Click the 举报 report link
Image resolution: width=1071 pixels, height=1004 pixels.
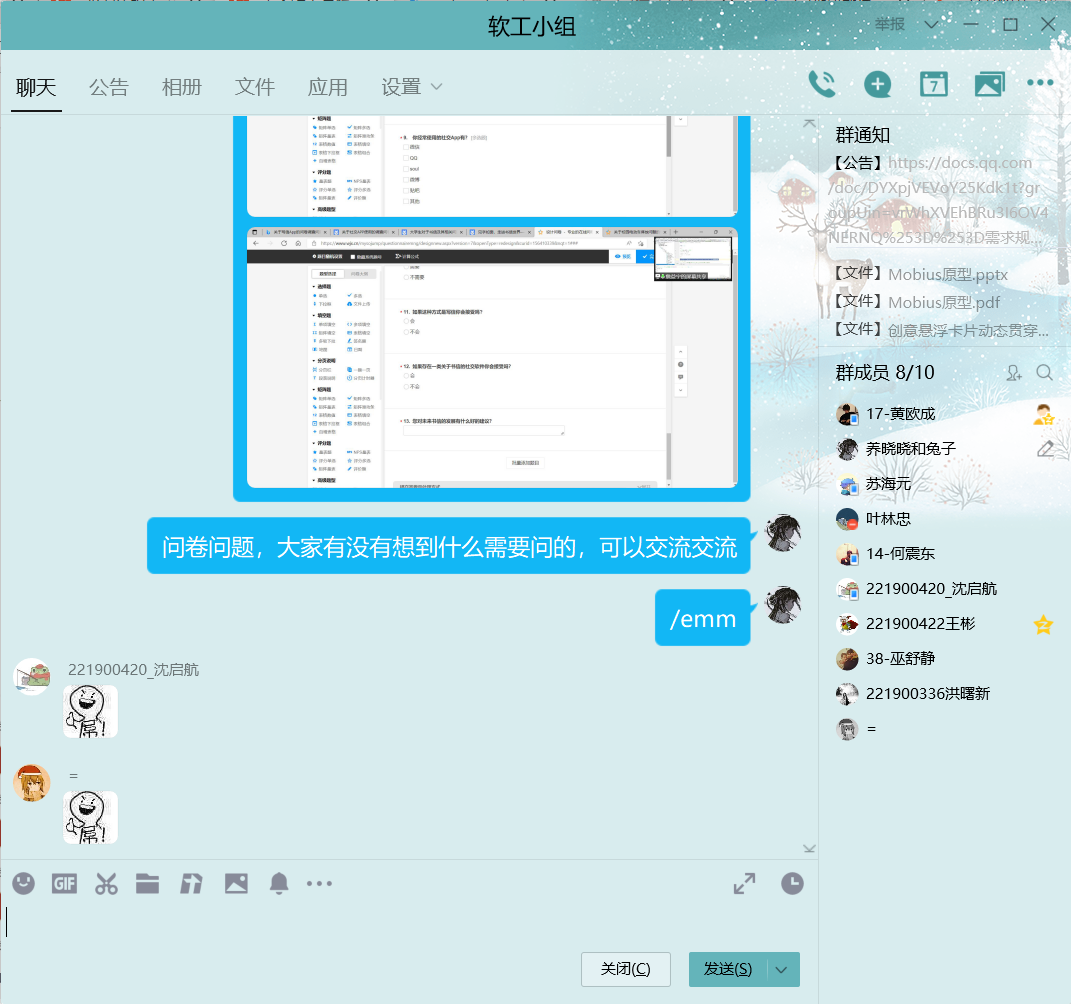890,25
